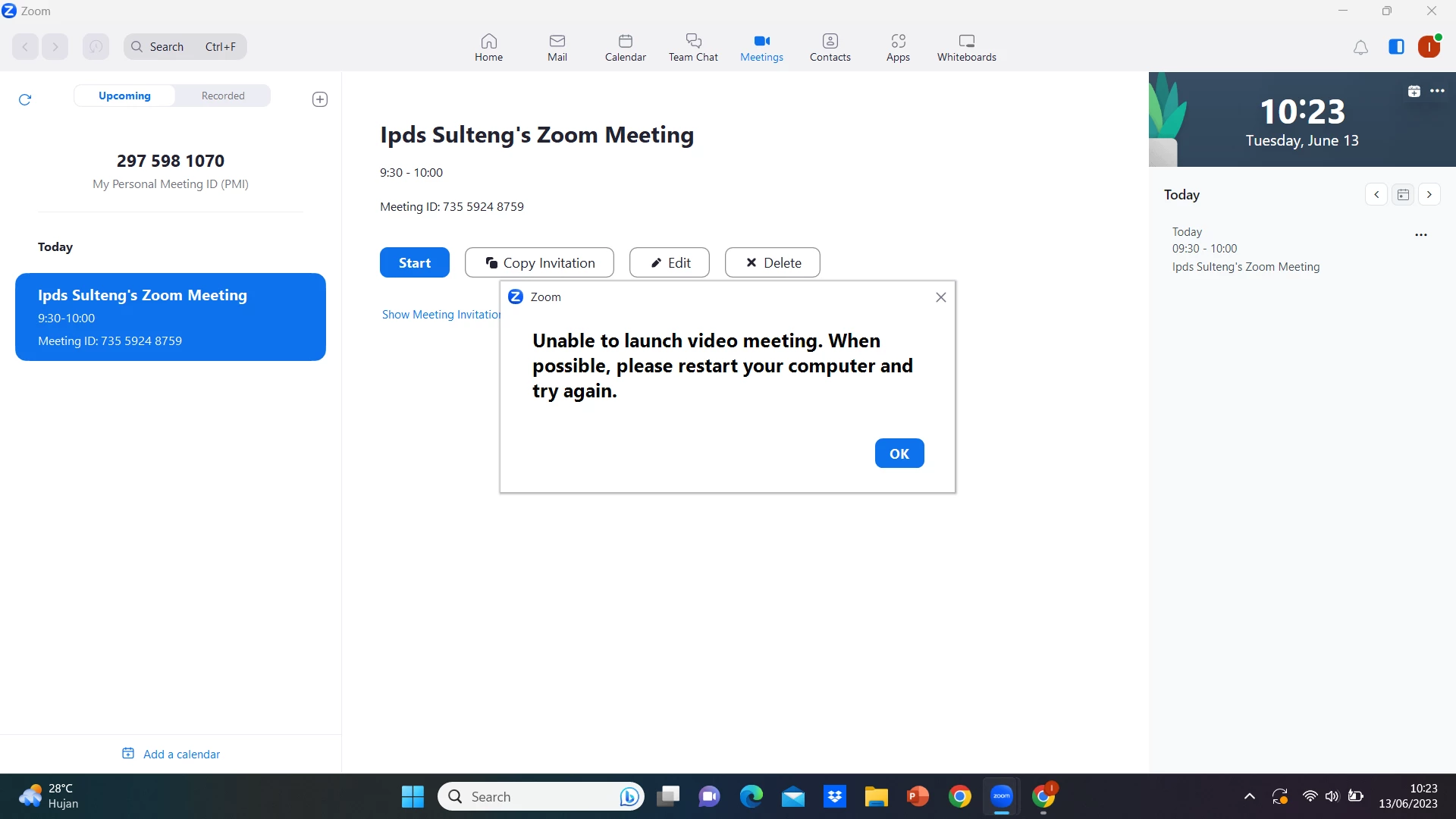The image size is (1456, 819).
Task: Go to next day in calendar panel
Action: click(1429, 195)
